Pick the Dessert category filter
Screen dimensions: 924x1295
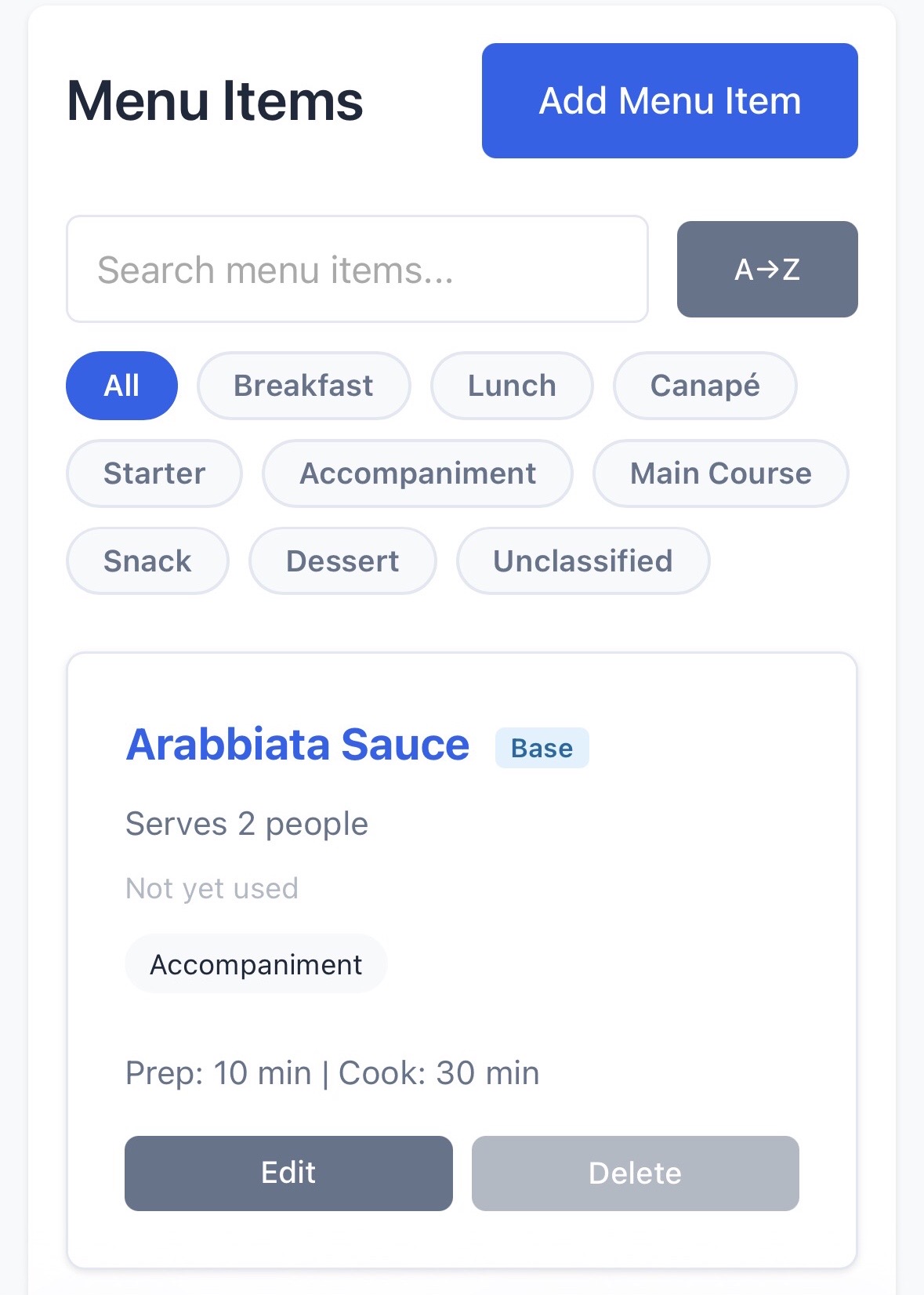(342, 561)
